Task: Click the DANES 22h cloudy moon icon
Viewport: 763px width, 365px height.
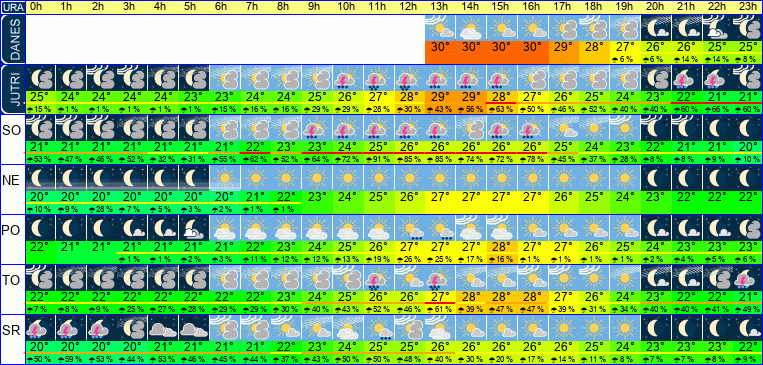Action: 717,28
